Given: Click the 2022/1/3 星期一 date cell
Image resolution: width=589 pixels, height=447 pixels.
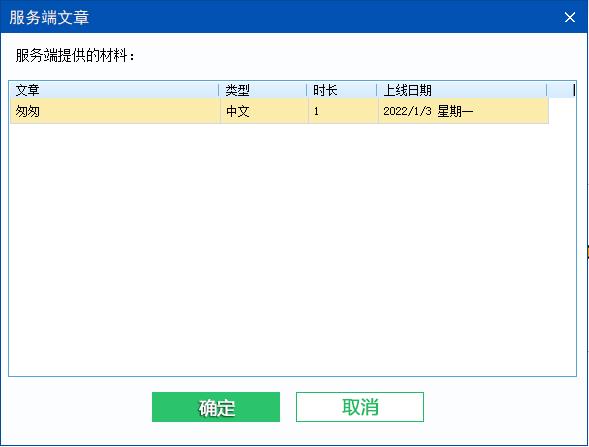Looking at the screenshot, I should [428, 111].
